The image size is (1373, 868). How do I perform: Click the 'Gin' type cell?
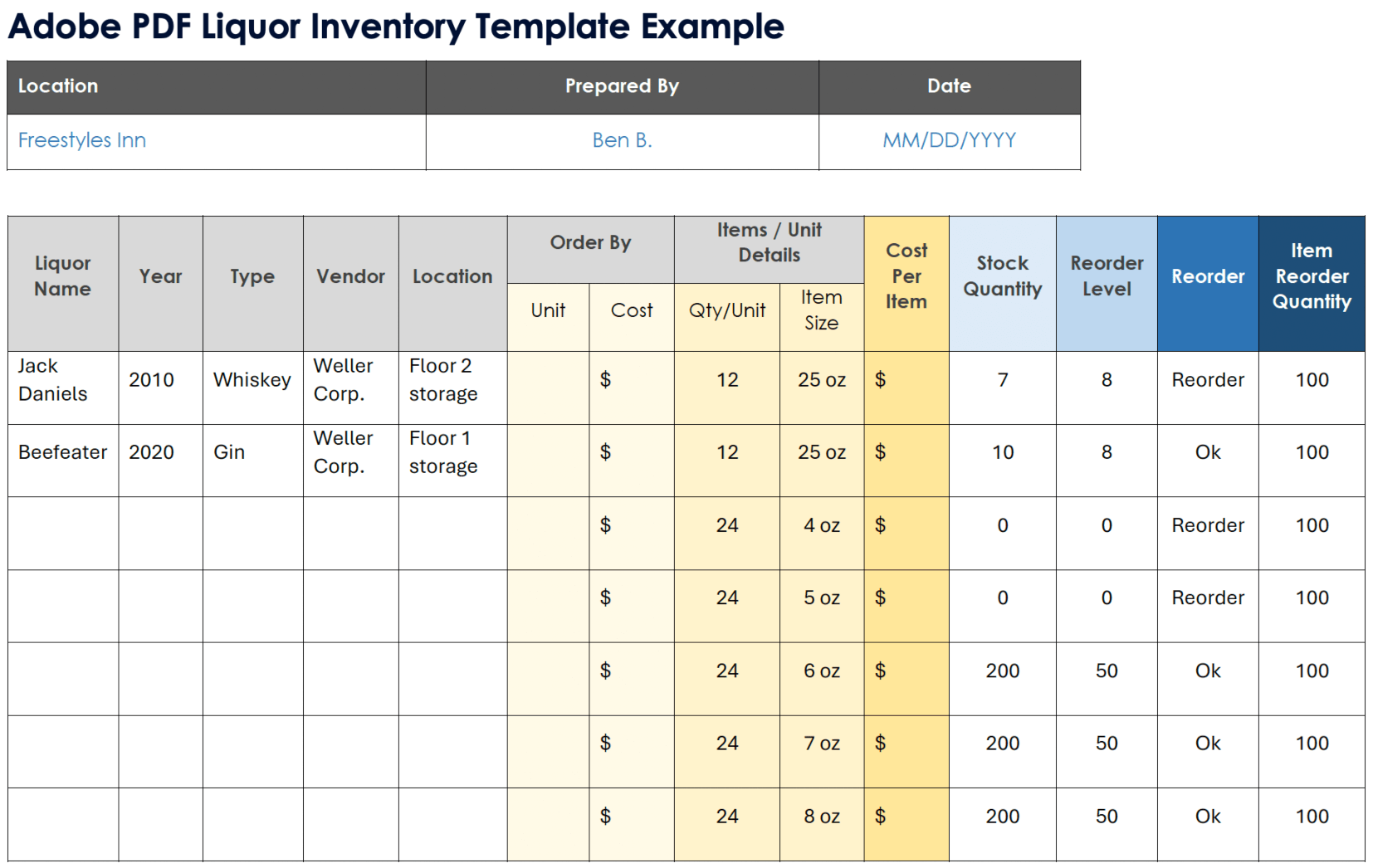[x=252, y=461]
